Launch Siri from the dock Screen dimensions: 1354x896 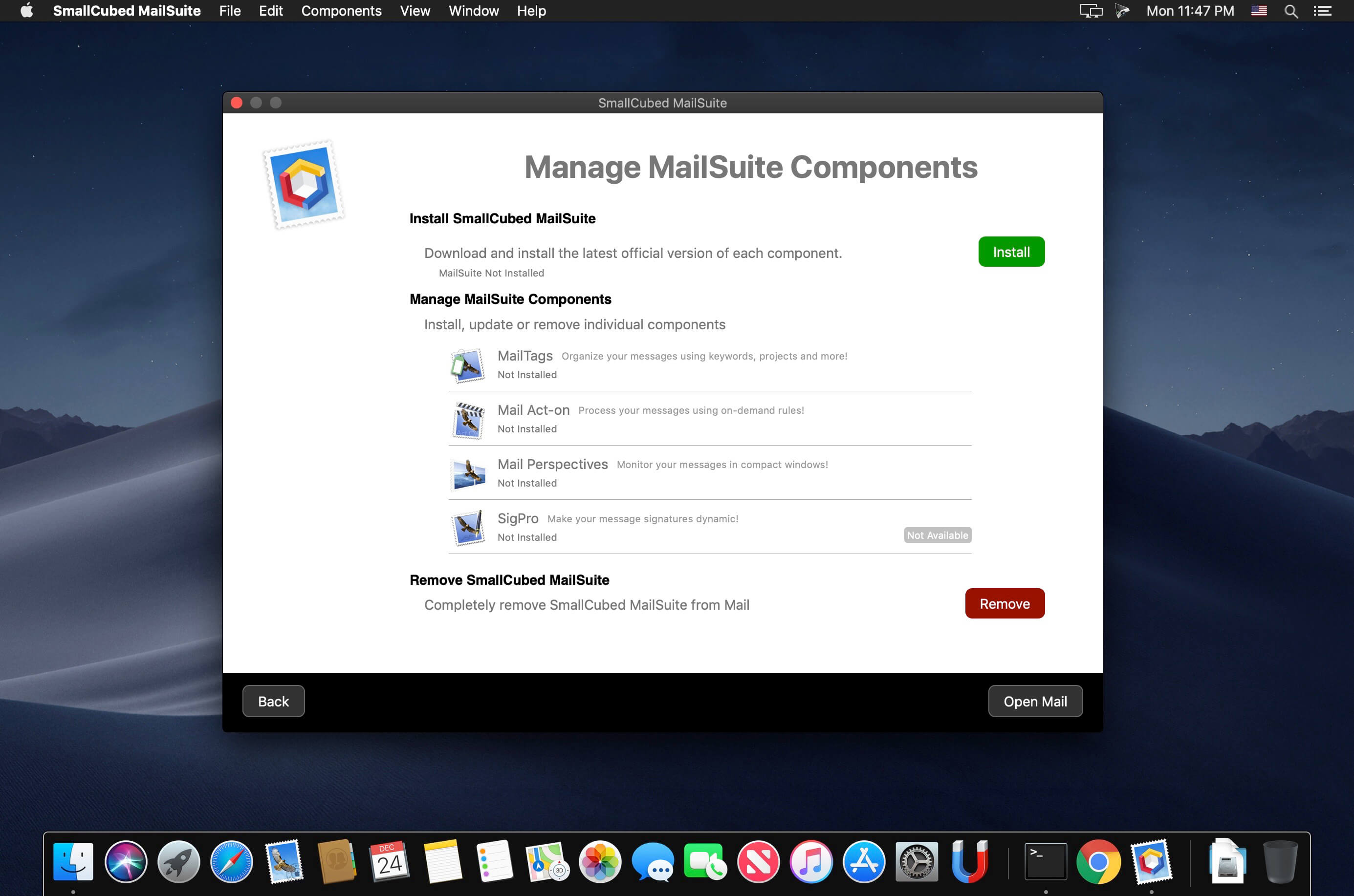coord(126,862)
